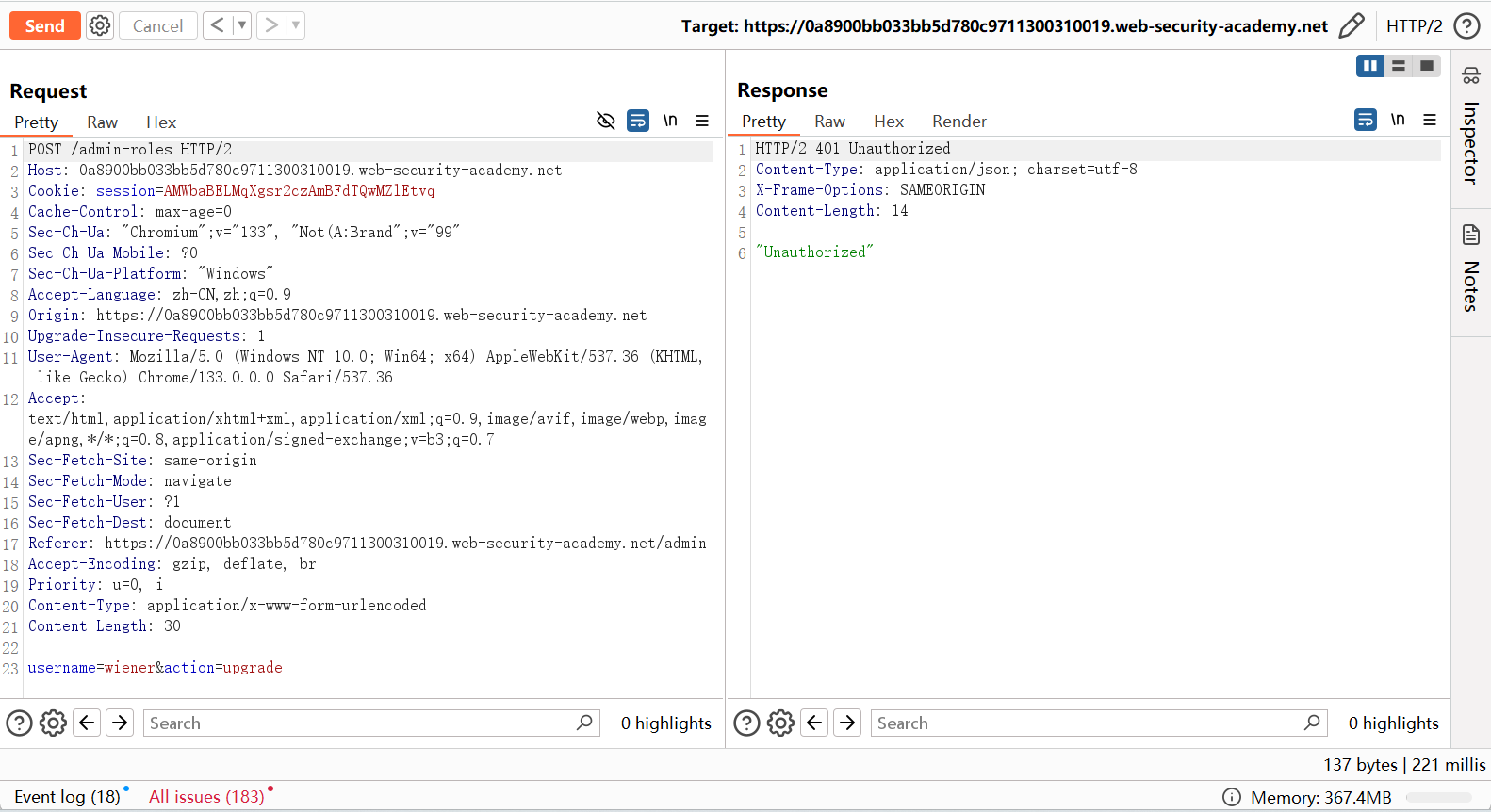Toggle the request hidden-eye visibility icon
The width and height of the screenshot is (1491, 812).
(x=606, y=121)
